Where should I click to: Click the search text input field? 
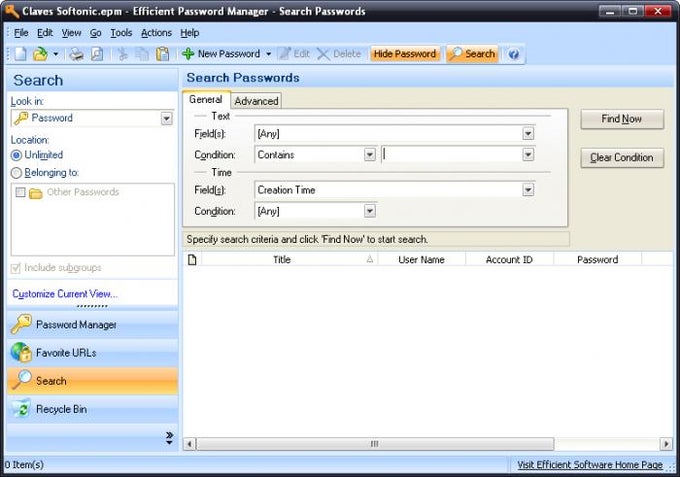[x=452, y=155]
